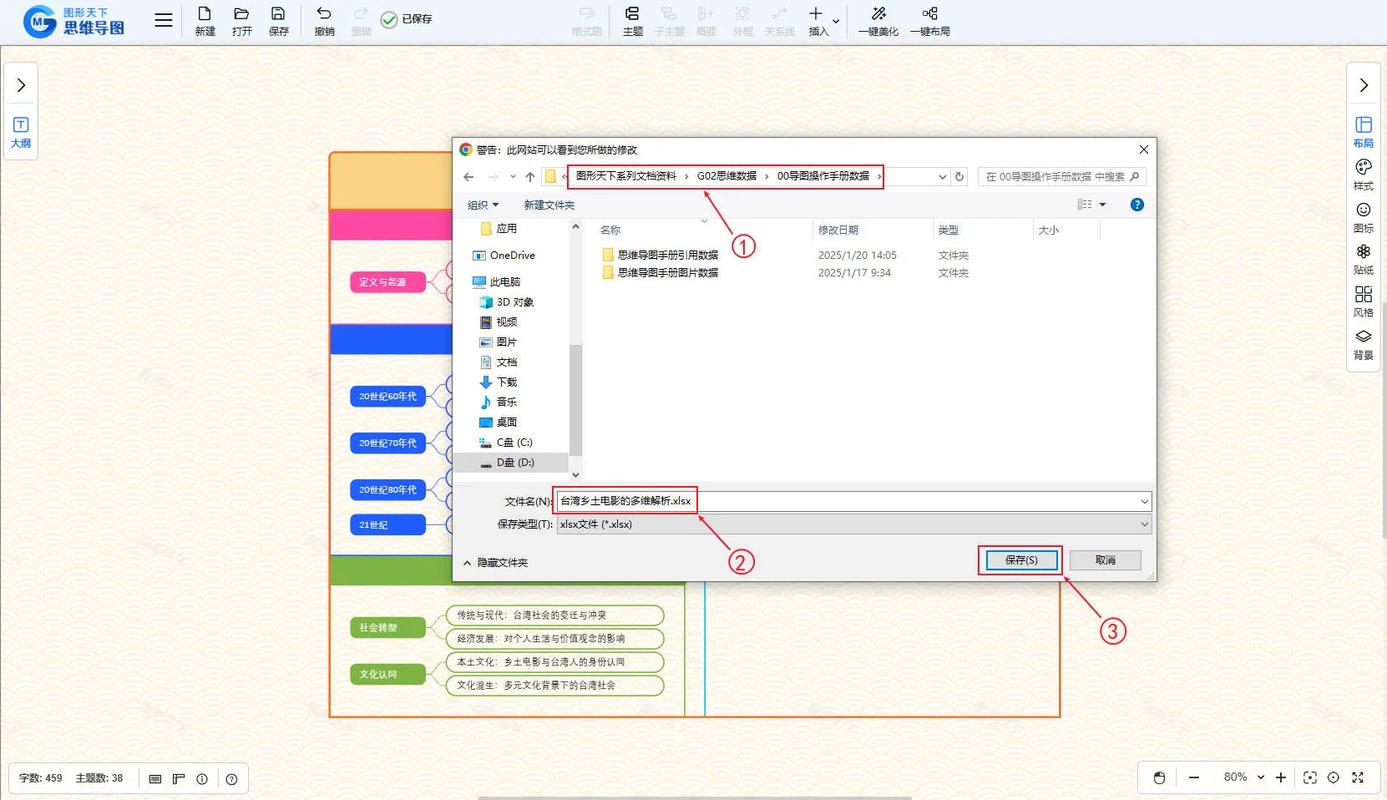Create a new mind map with 新建

point(204,20)
